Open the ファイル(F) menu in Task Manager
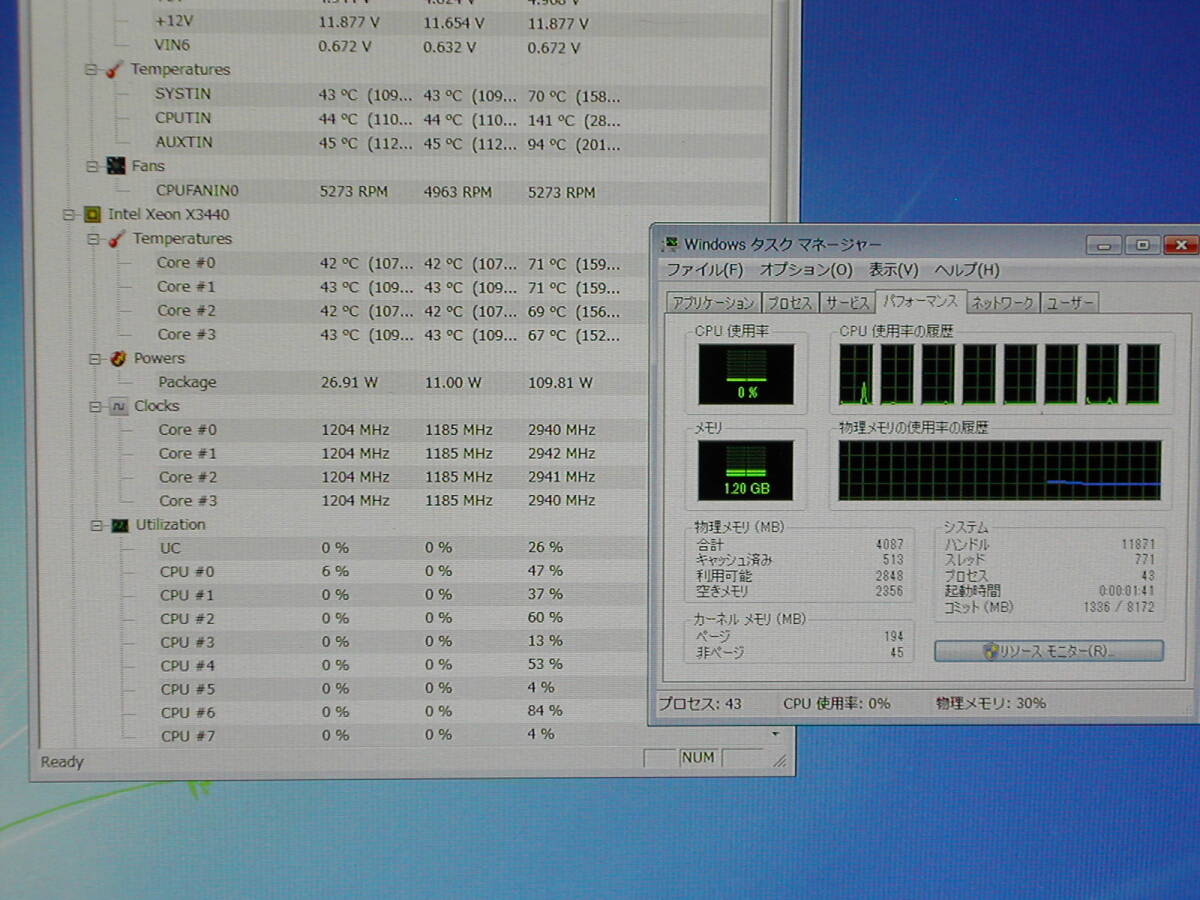This screenshot has width=1200, height=900. [705, 270]
